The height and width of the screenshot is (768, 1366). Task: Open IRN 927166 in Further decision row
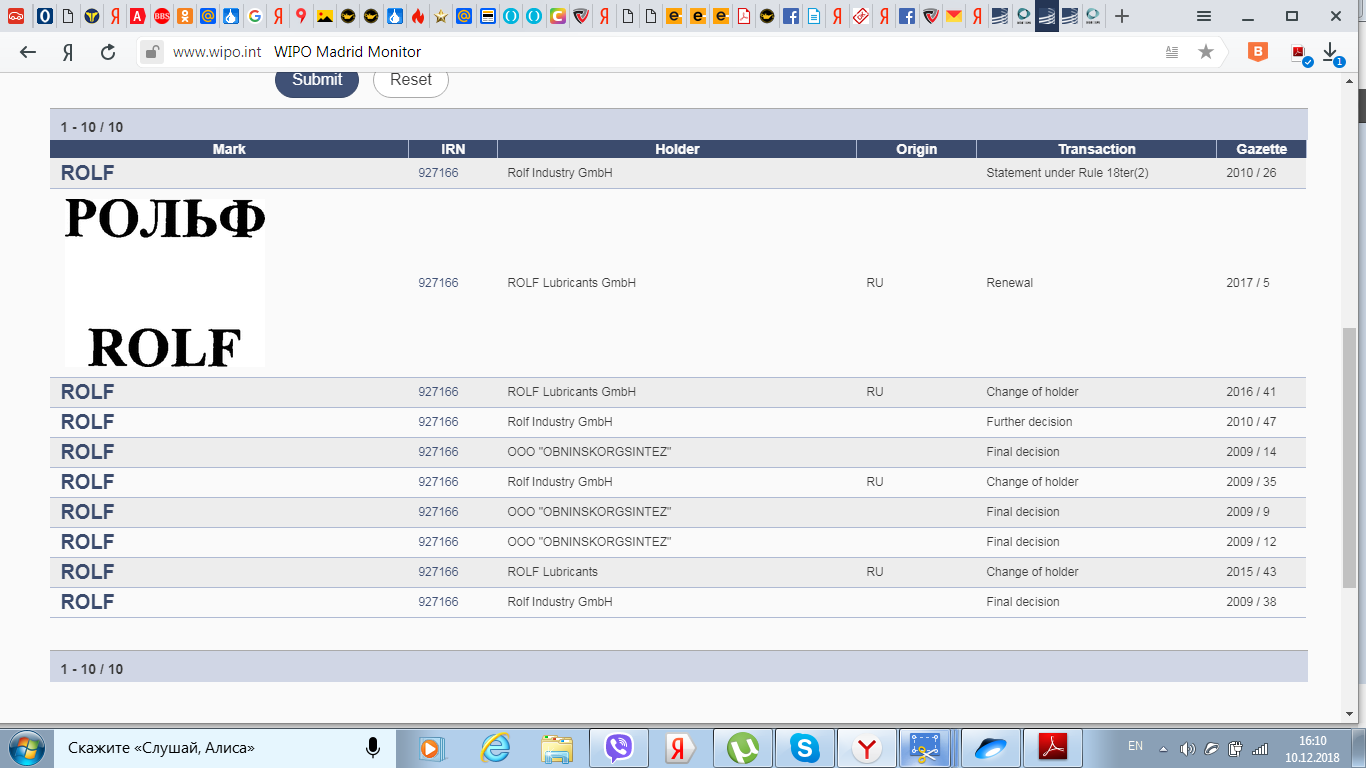click(x=438, y=422)
